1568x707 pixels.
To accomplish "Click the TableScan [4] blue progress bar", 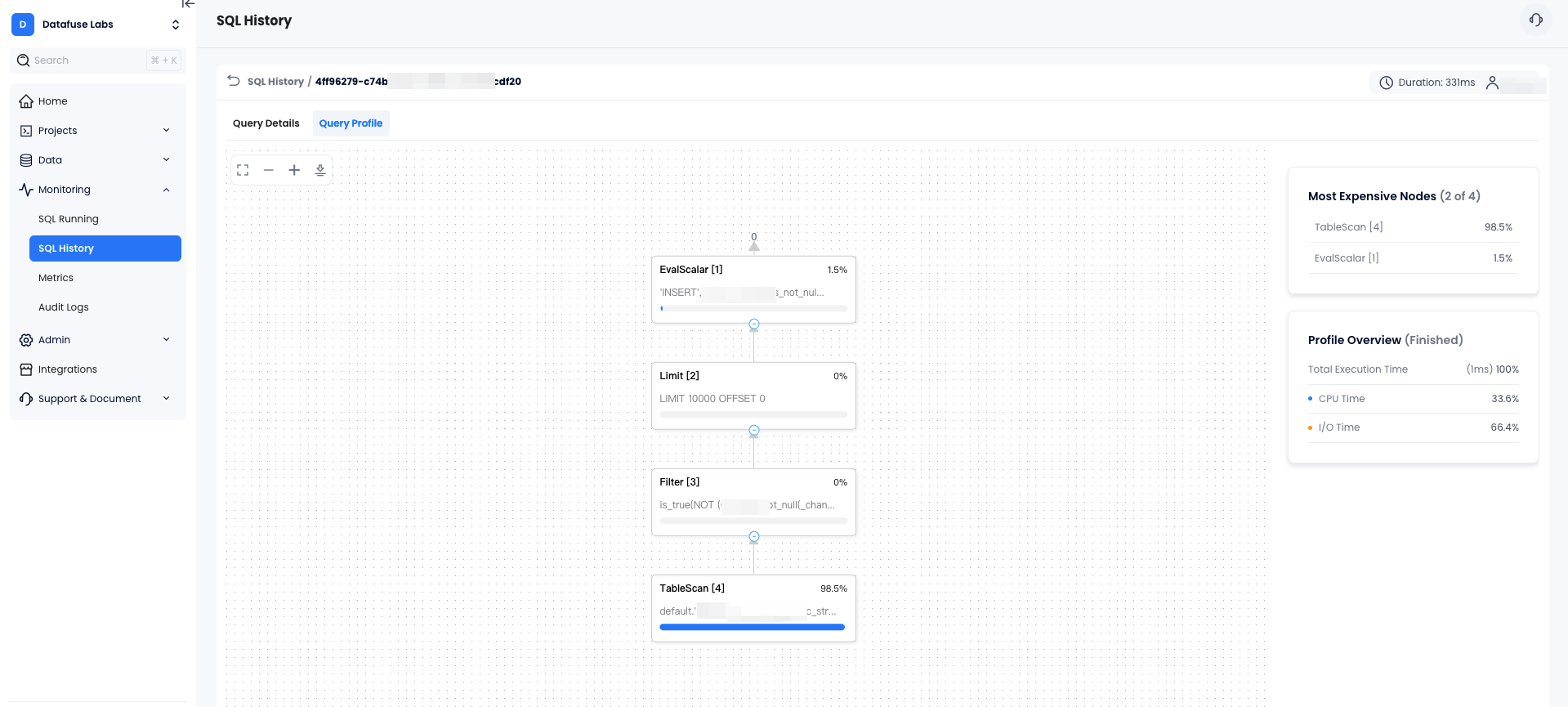I will [x=752, y=628].
